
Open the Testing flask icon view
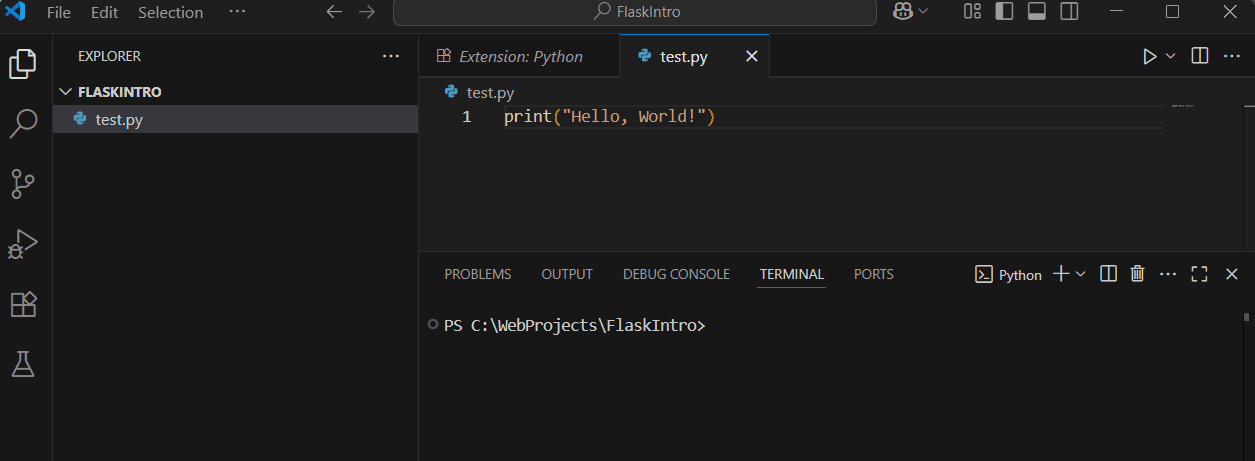tap(23, 364)
